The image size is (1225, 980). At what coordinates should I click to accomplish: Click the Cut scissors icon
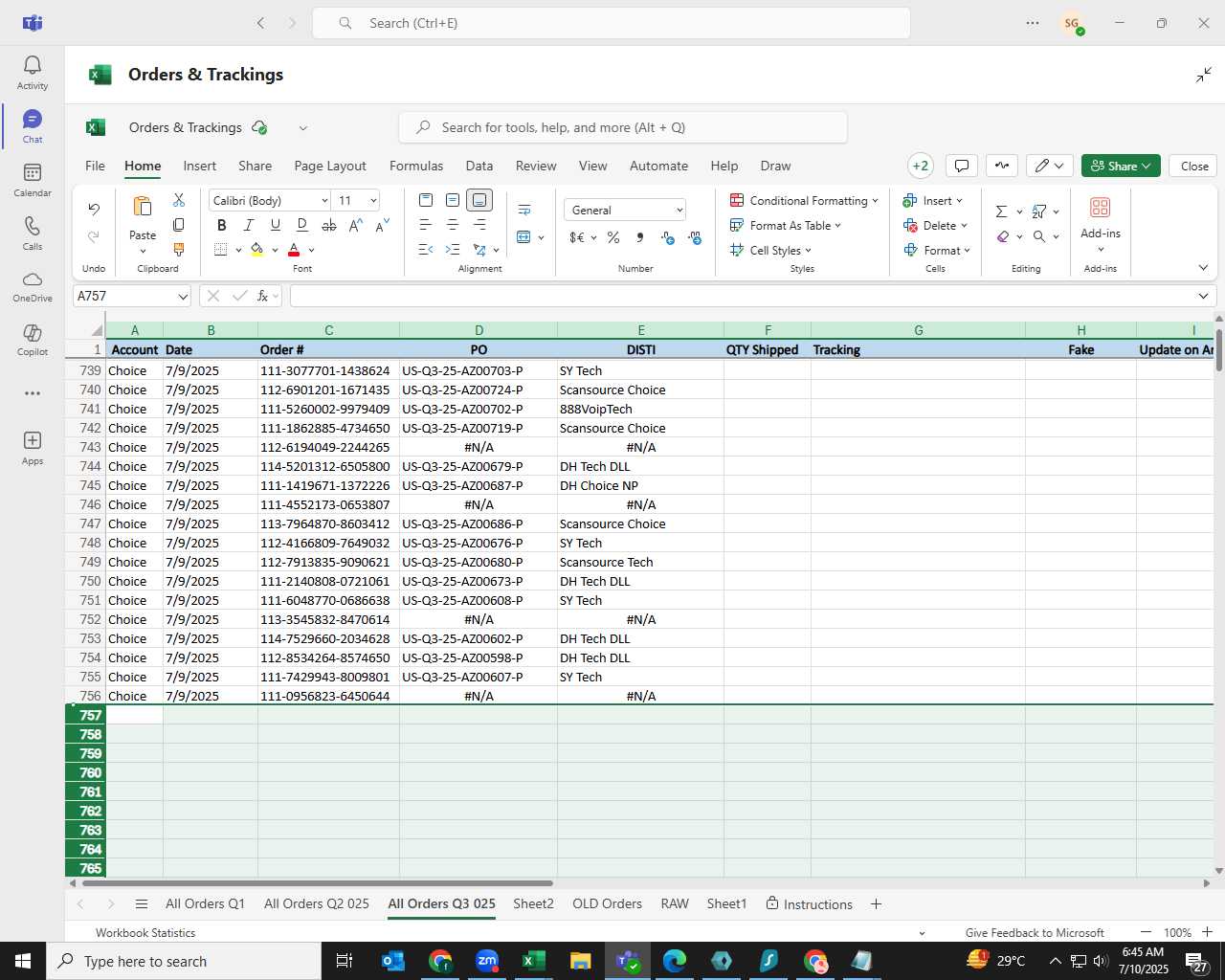[179, 200]
